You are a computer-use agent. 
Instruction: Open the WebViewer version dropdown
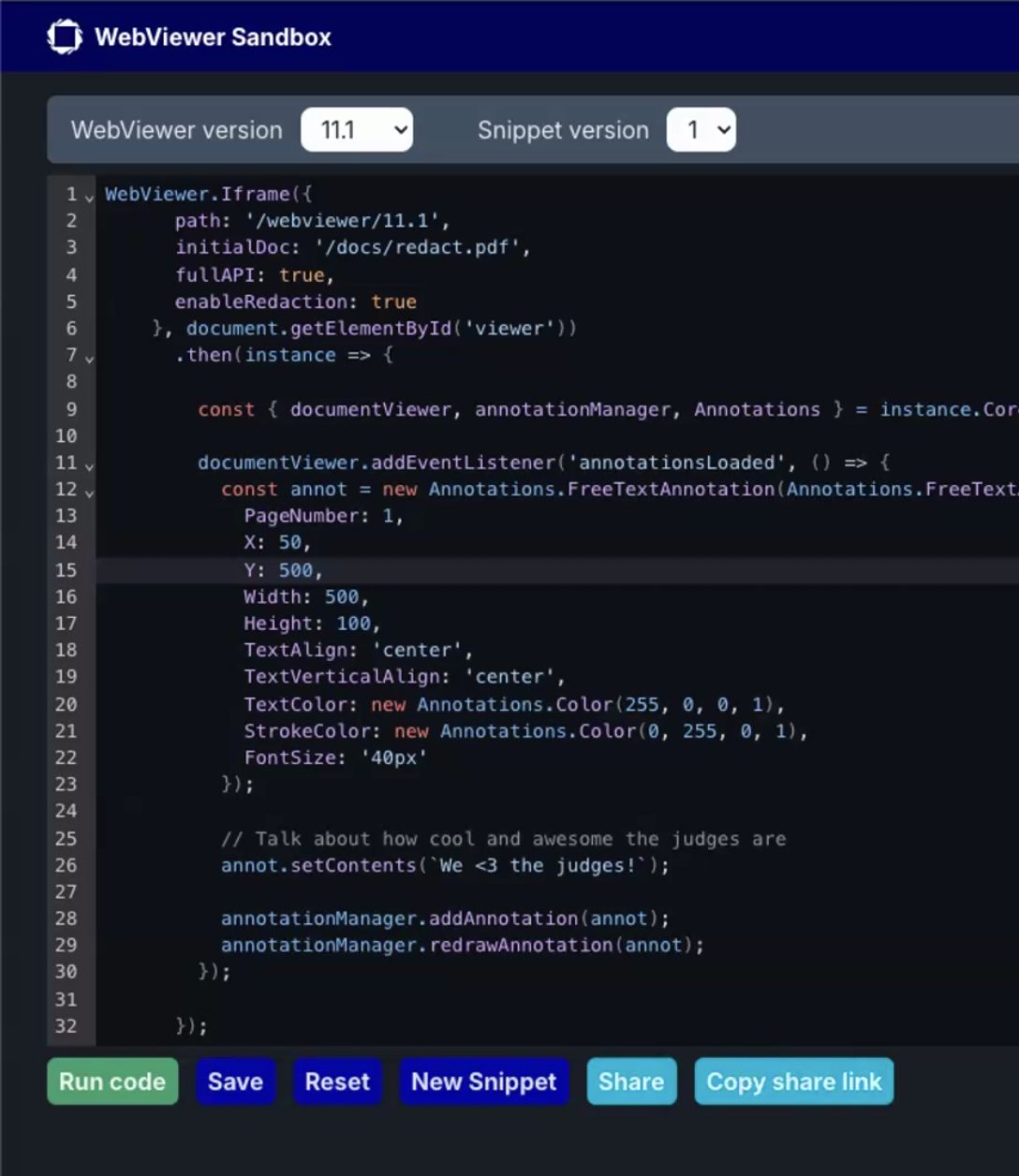point(357,130)
